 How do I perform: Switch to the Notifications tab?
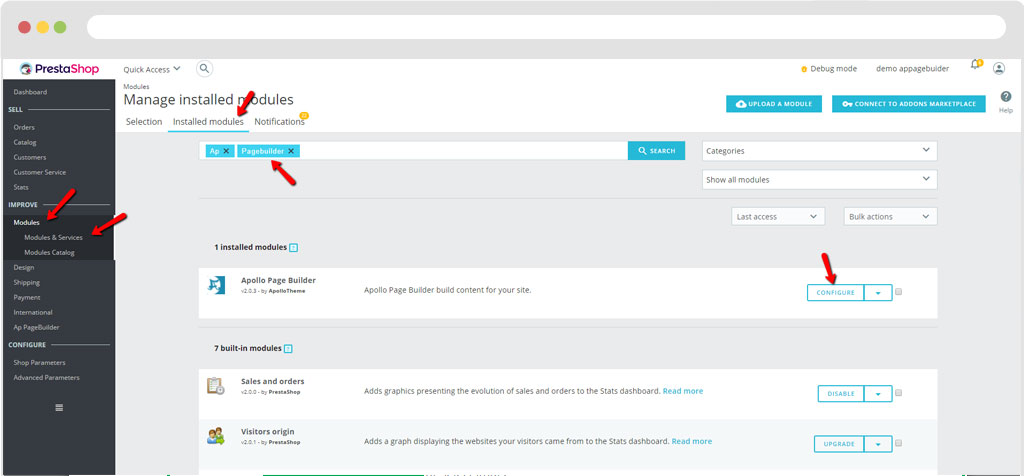click(x=280, y=121)
